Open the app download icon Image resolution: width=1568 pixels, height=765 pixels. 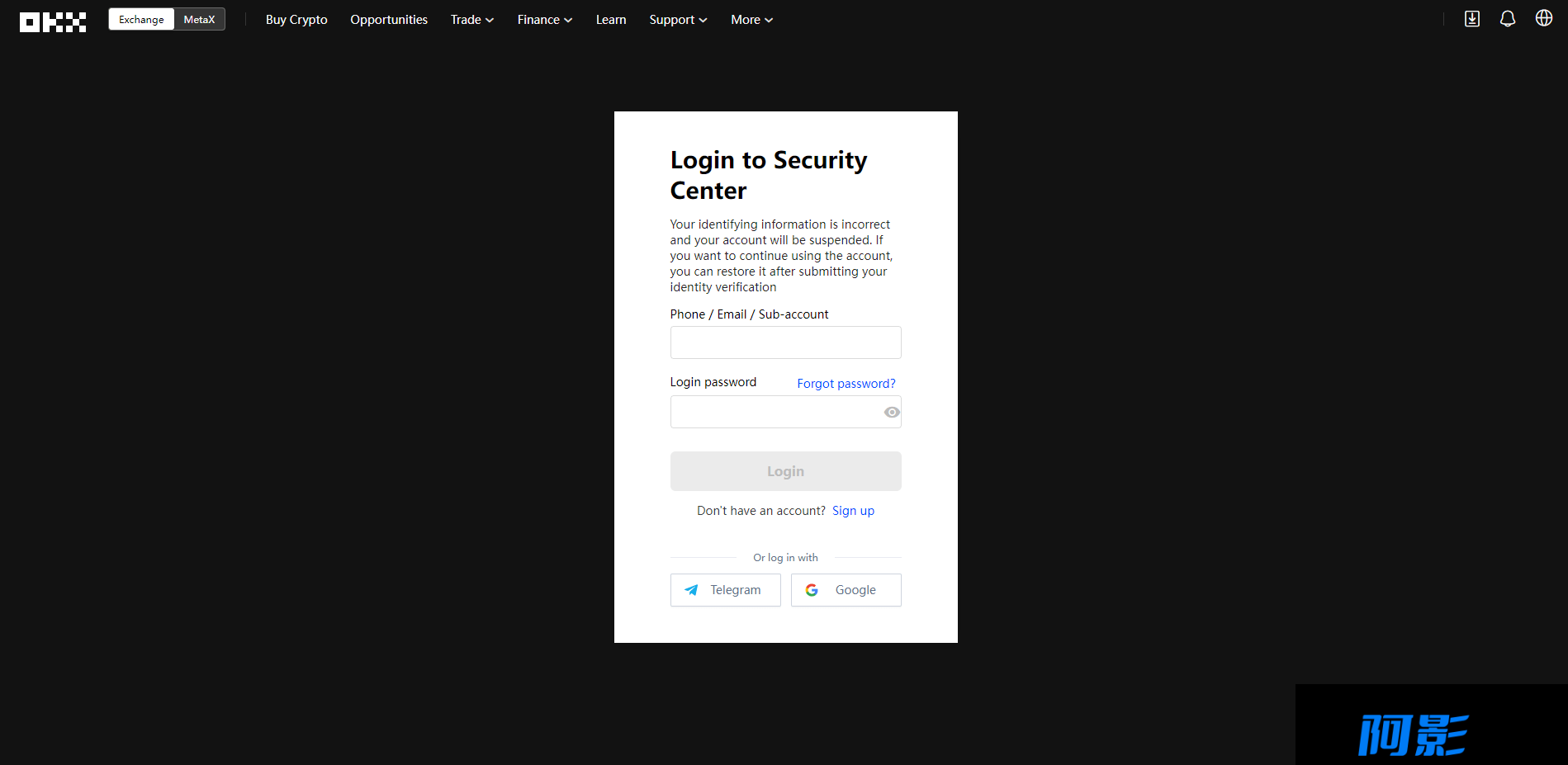tap(1472, 19)
